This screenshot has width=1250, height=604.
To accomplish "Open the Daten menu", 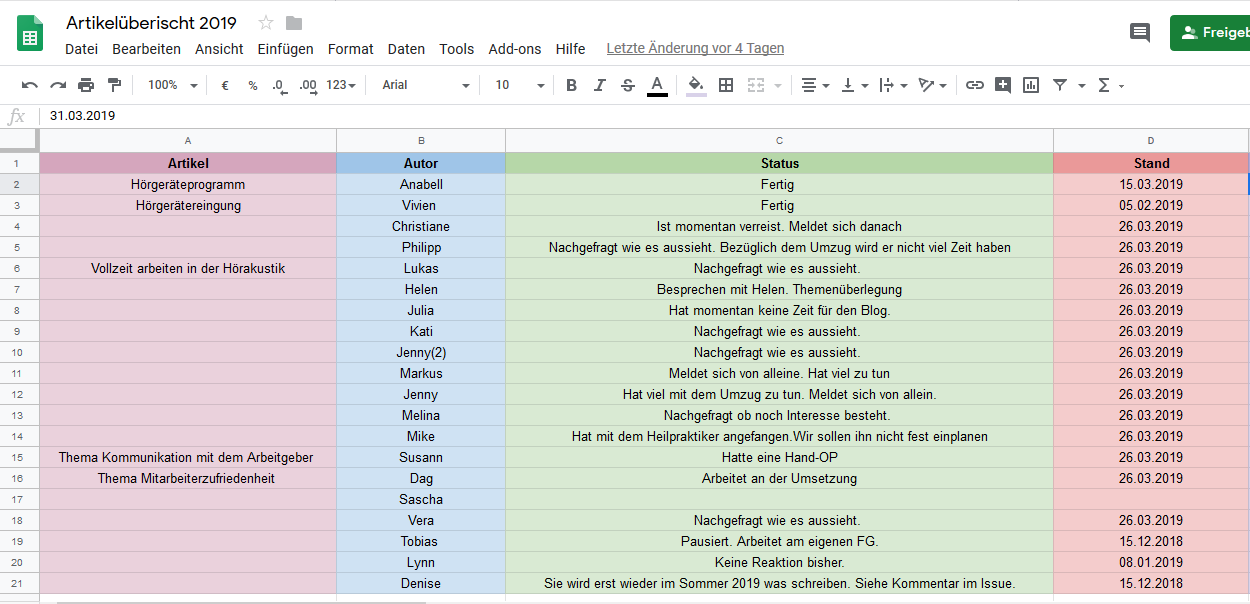I will (406, 49).
